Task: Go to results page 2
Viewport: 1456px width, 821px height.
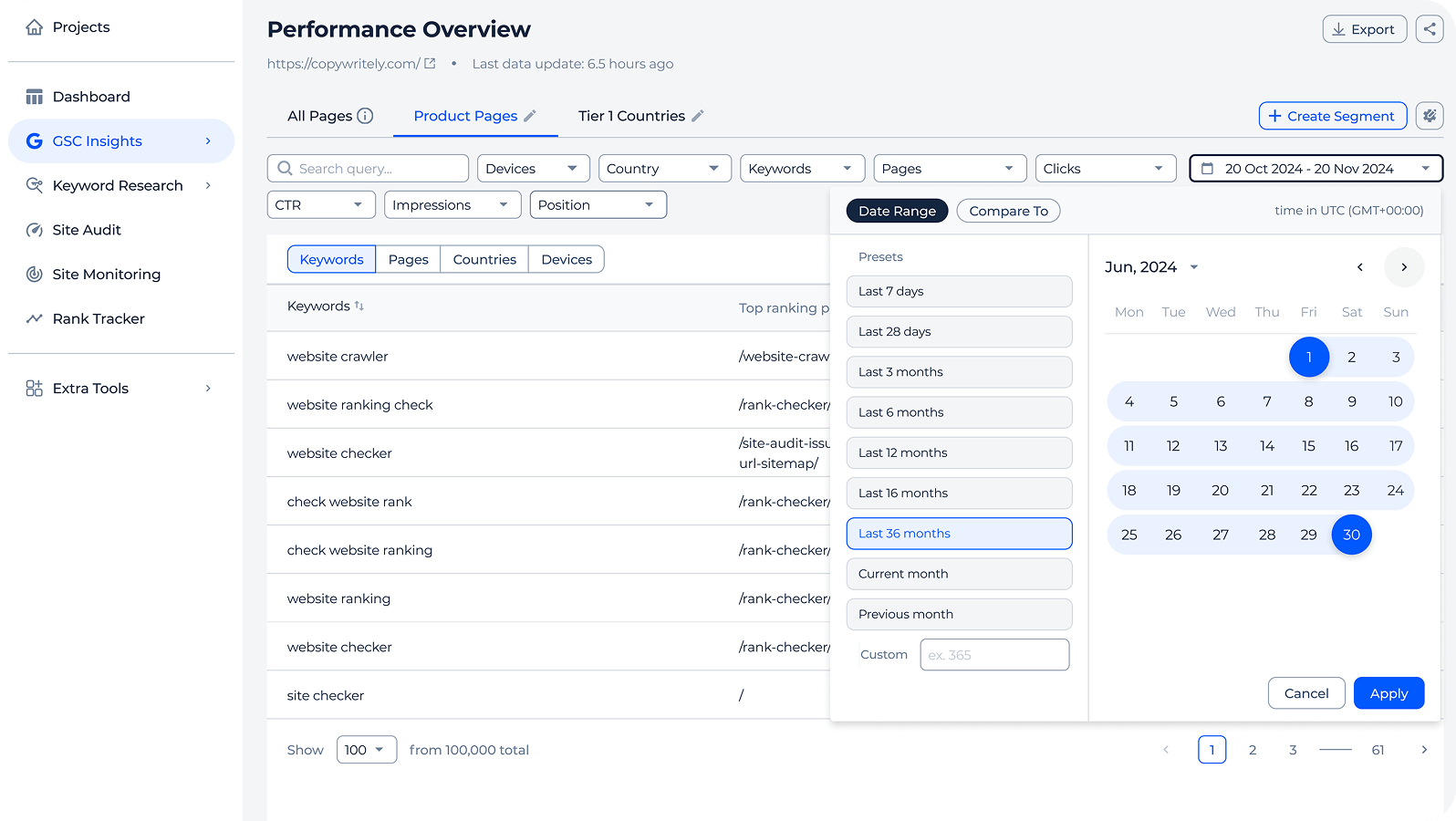Action: [1253, 750]
